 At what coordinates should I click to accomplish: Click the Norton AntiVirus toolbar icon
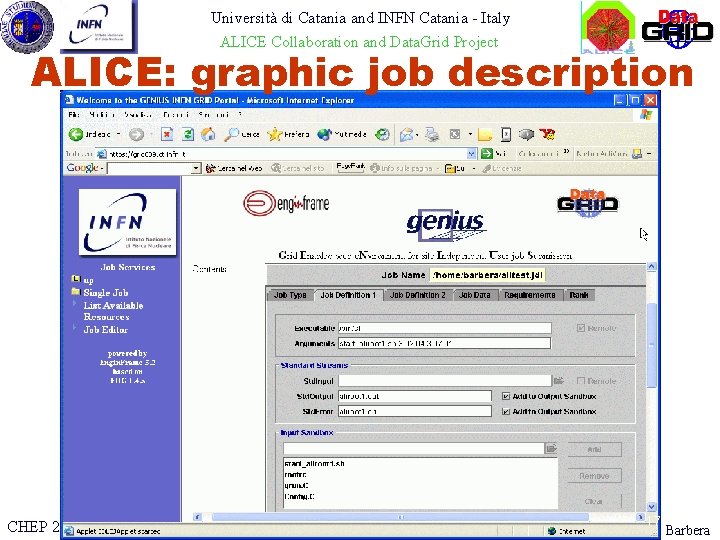click(x=637, y=154)
